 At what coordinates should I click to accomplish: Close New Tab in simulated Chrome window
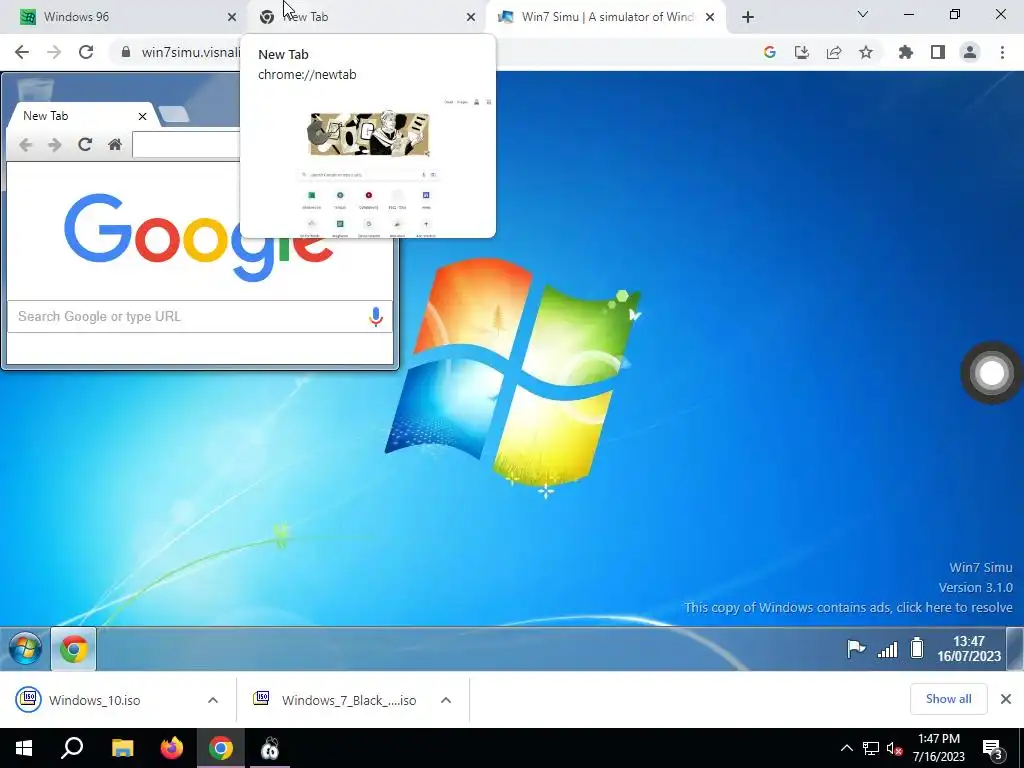coord(142,116)
